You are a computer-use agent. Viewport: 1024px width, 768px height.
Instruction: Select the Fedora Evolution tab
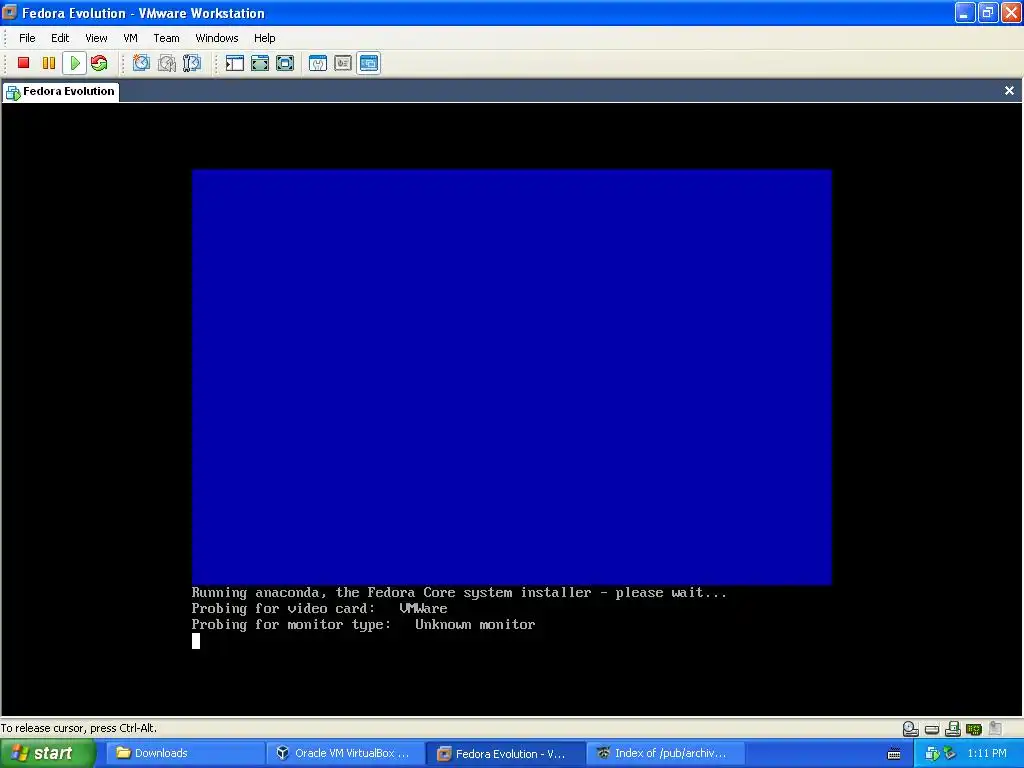[61, 91]
